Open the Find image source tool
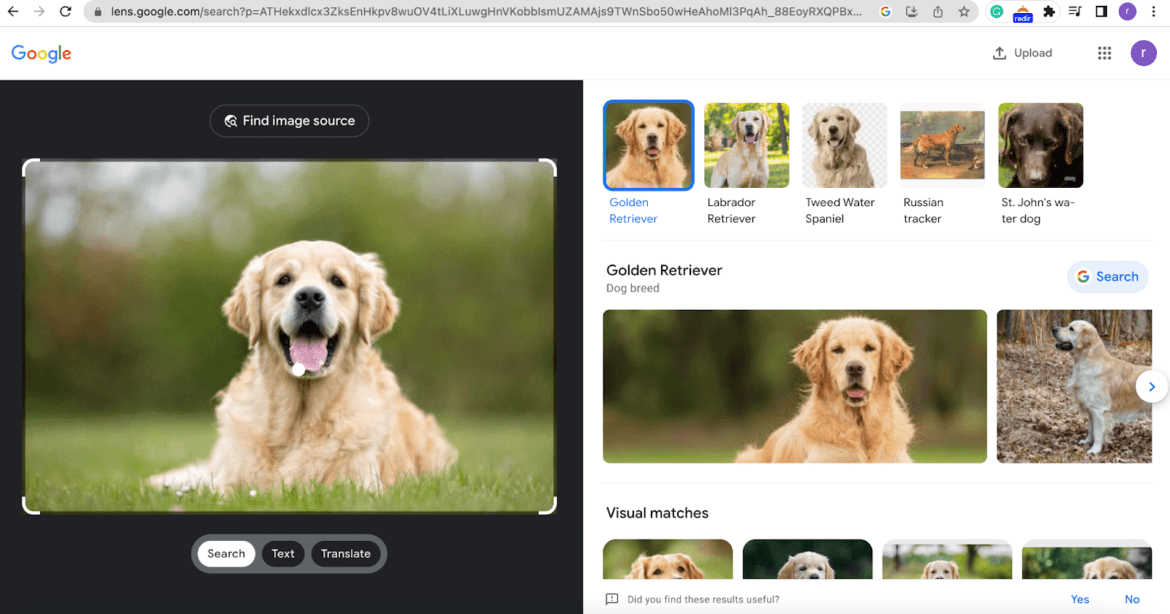Screen dimensions: 1170x614 (289, 120)
